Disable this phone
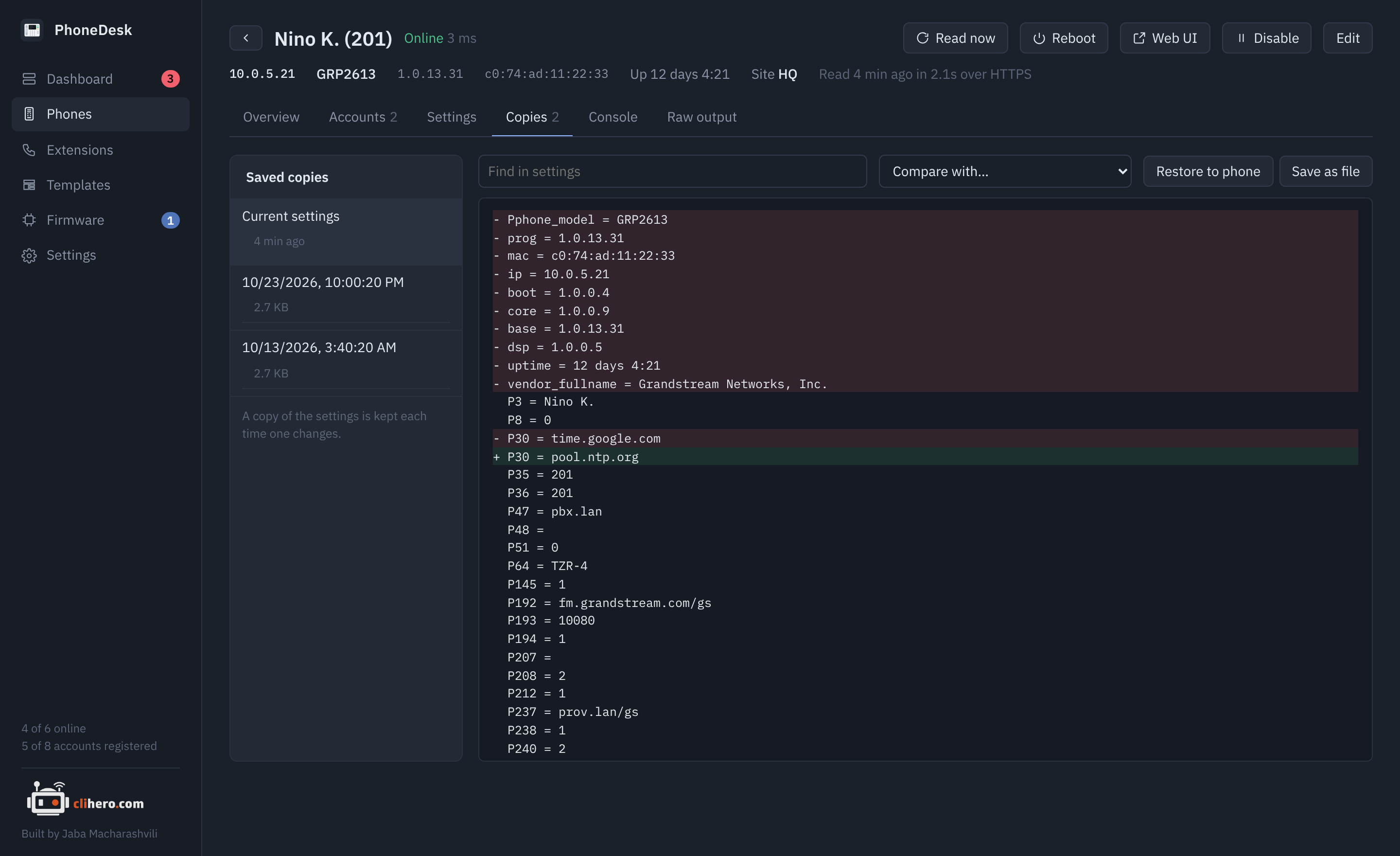This screenshot has height=856, width=1400. click(x=1266, y=38)
